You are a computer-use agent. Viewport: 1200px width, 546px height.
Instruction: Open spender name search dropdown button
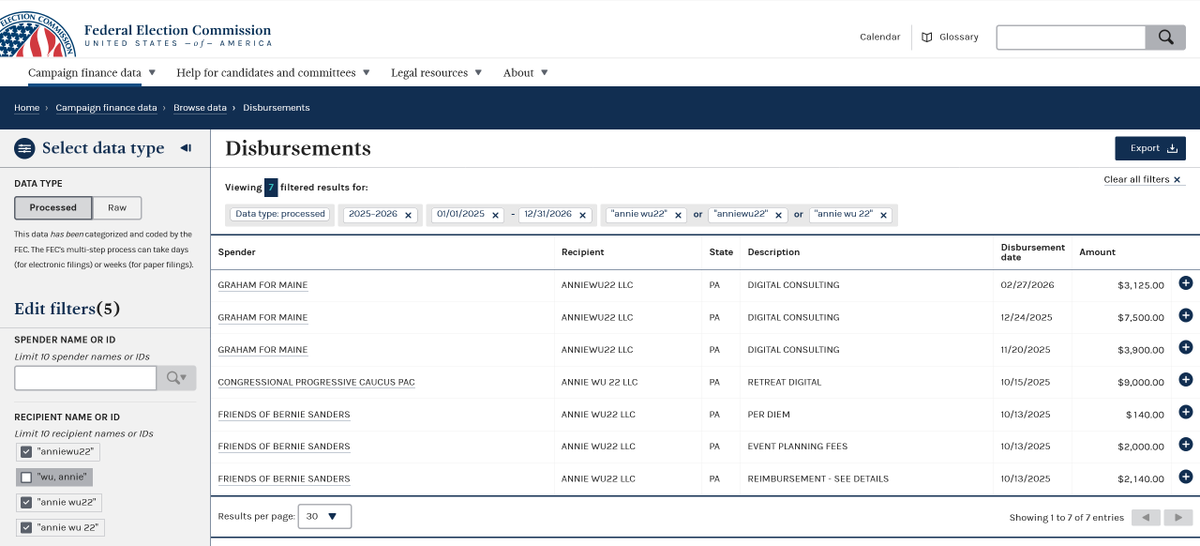177,377
